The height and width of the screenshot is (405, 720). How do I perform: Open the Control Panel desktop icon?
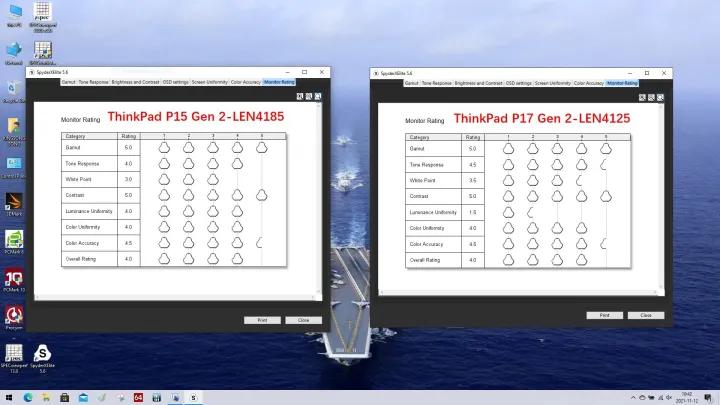click(x=14, y=166)
